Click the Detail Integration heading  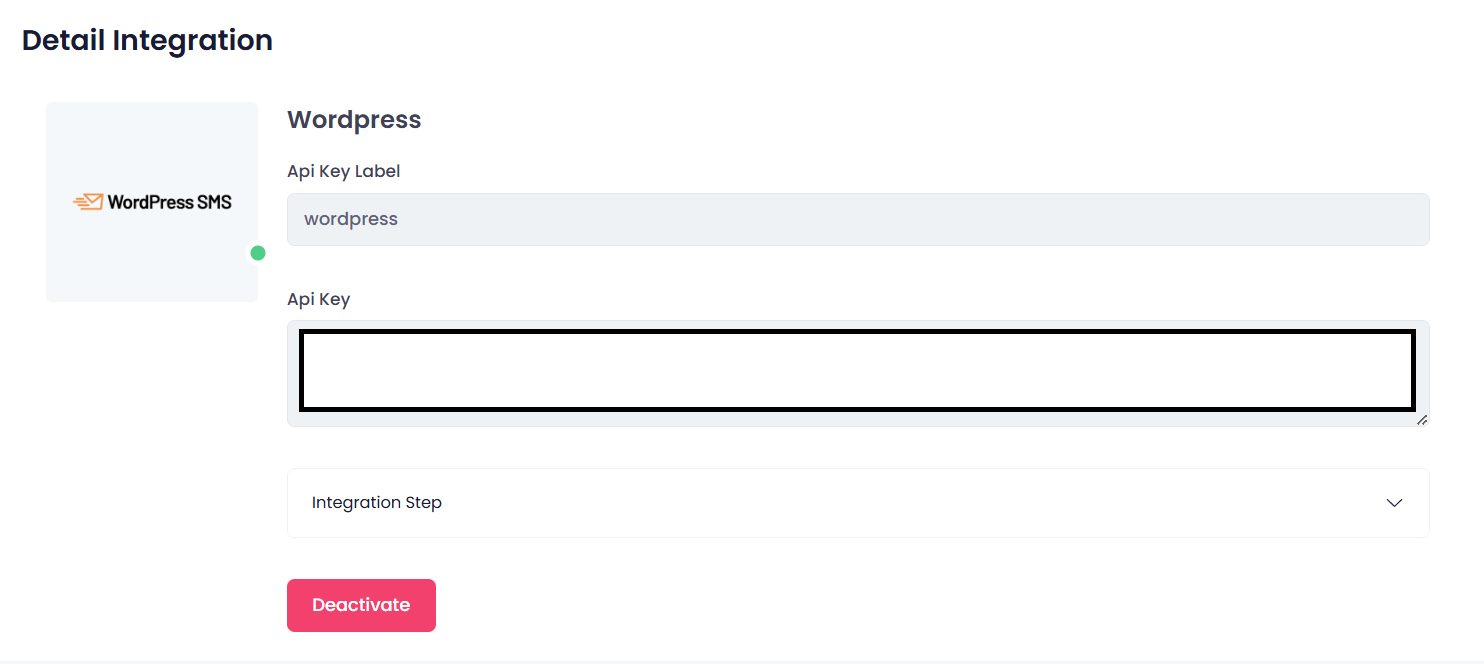pyautogui.click(x=147, y=41)
